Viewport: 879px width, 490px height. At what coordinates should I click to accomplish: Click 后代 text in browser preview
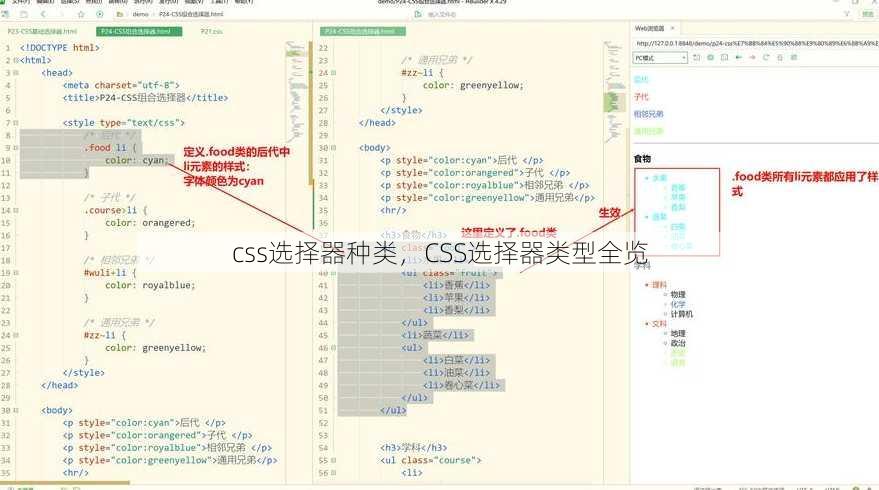tap(641, 79)
